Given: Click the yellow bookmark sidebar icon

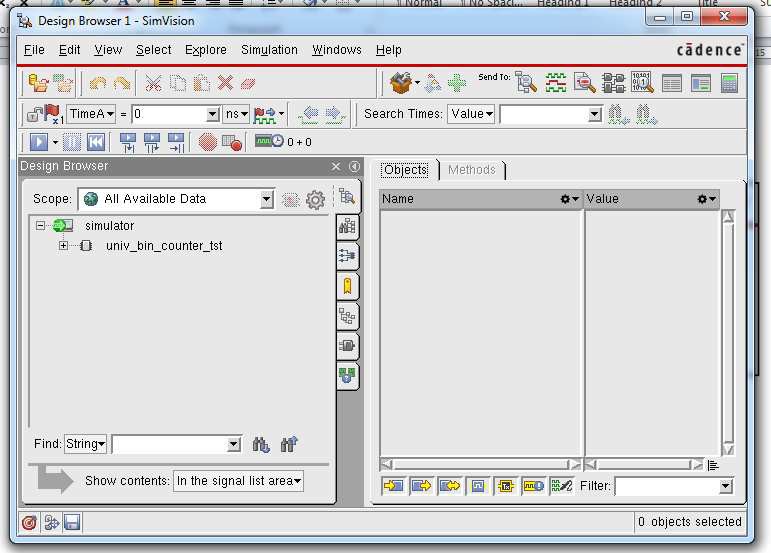Looking at the screenshot, I should (347, 286).
